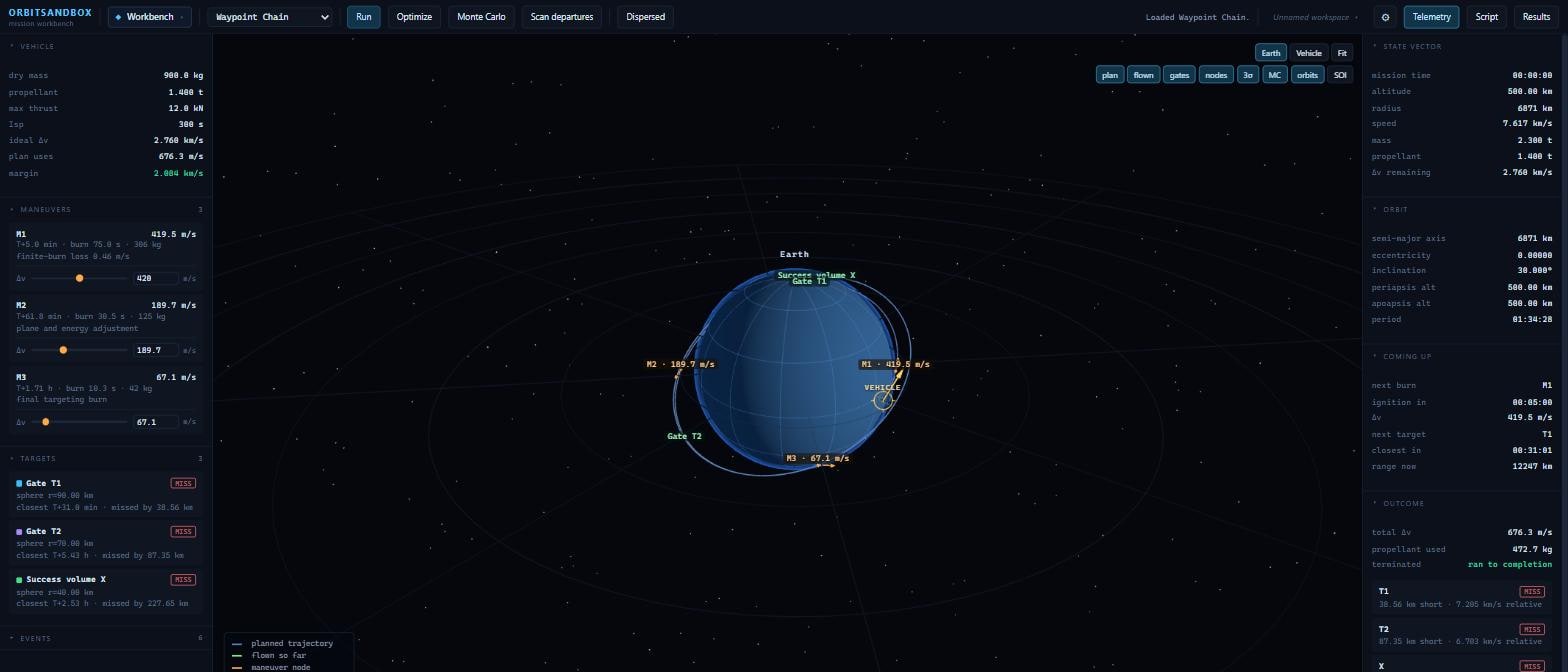Click the Optimize button
This screenshot has width=1568, height=672.
coord(414,17)
